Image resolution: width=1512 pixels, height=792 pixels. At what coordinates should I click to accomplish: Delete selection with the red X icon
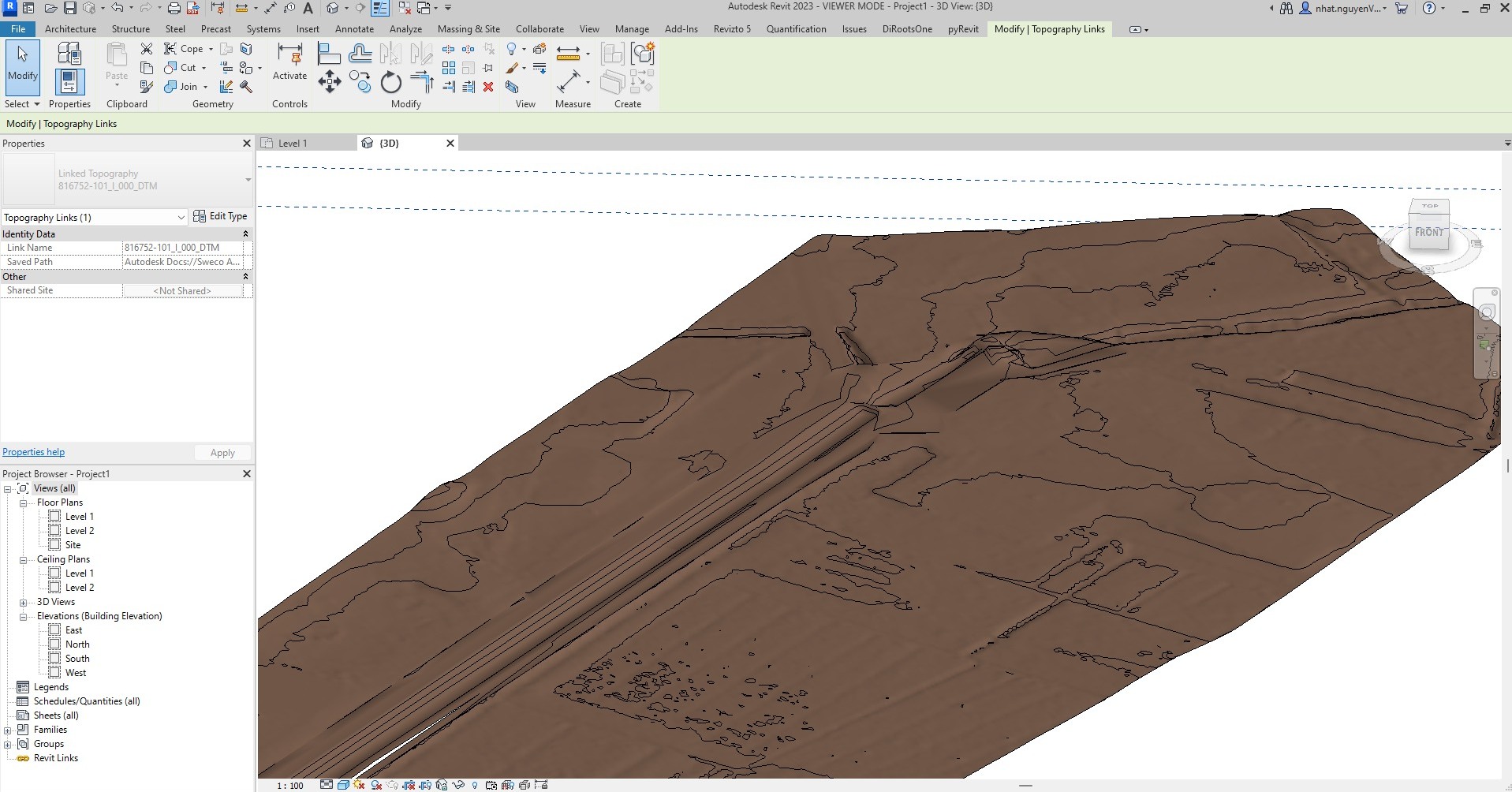(x=488, y=87)
